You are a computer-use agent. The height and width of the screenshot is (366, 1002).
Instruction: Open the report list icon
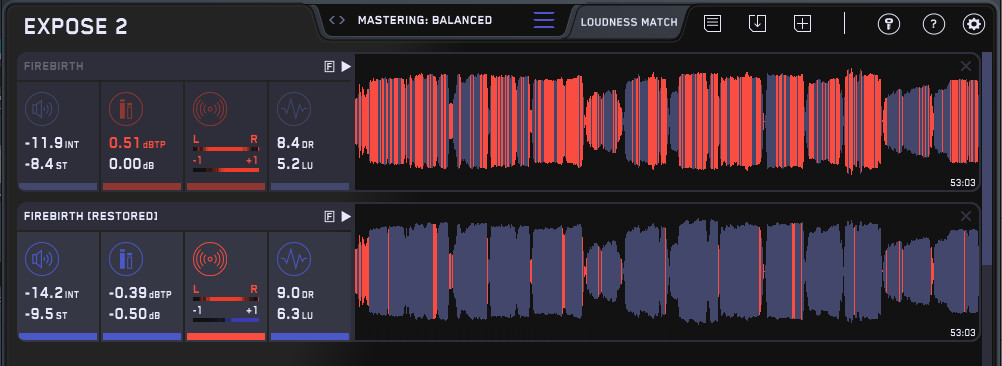coord(713,24)
